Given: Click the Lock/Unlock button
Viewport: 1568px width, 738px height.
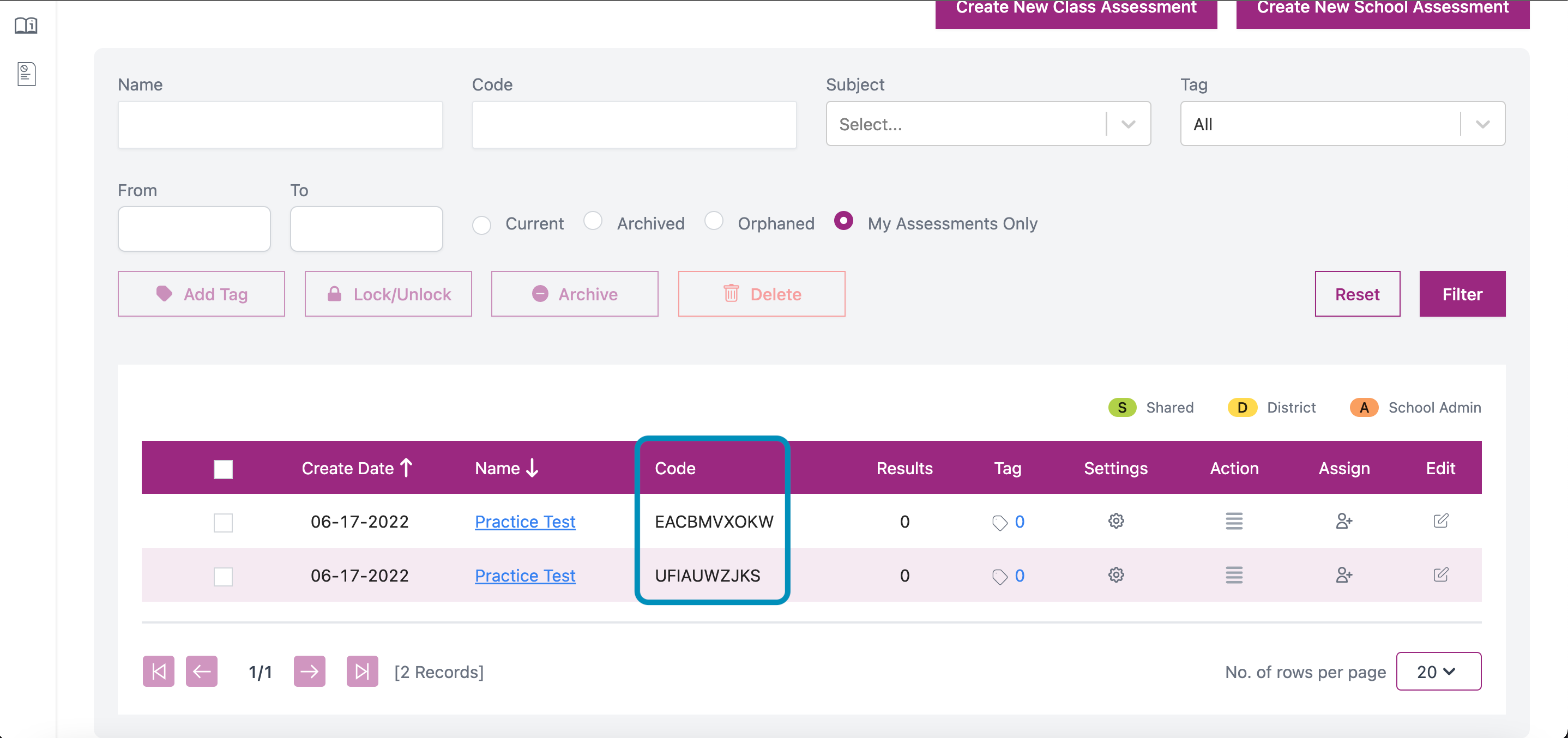Looking at the screenshot, I should (x=388, y=294).
